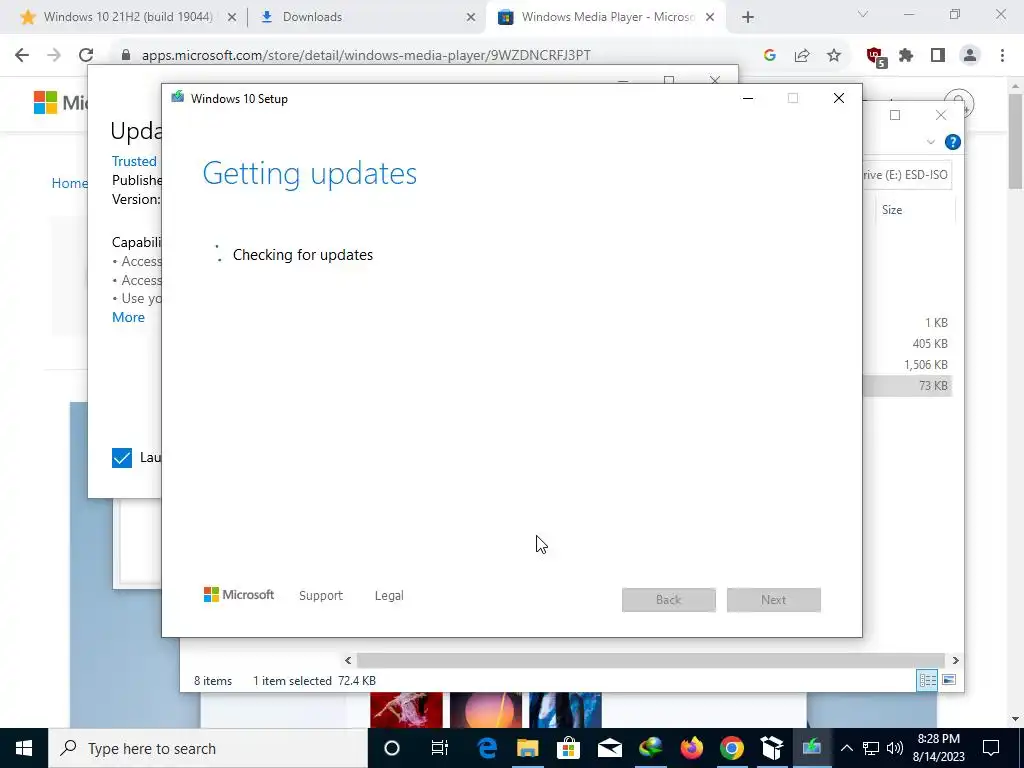This screenshot has height=768, width=1024.
Task: Open Firefox from the taskbar
Action: [x=691, y=748]
